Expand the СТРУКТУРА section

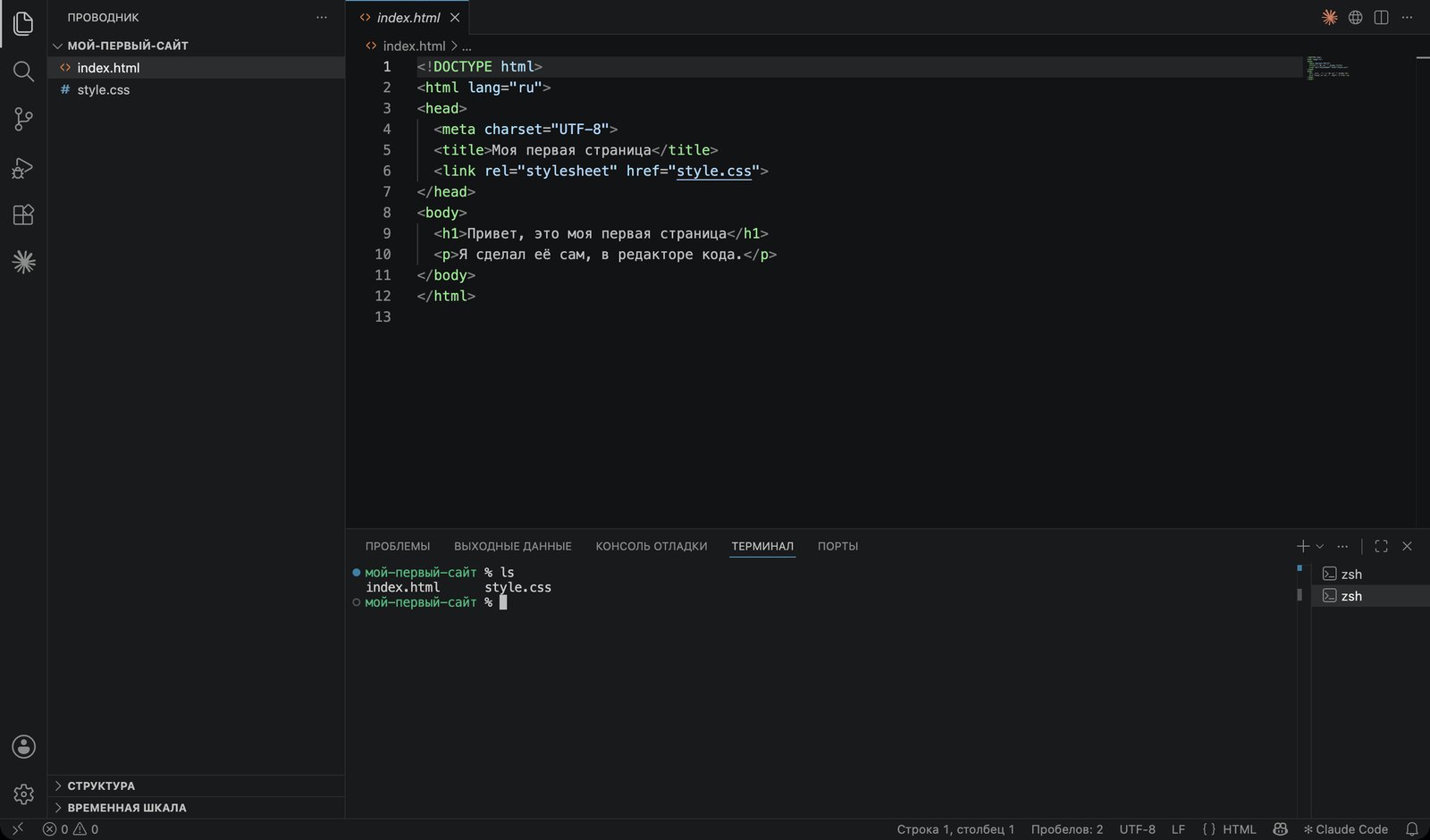[x=197, y=785]
